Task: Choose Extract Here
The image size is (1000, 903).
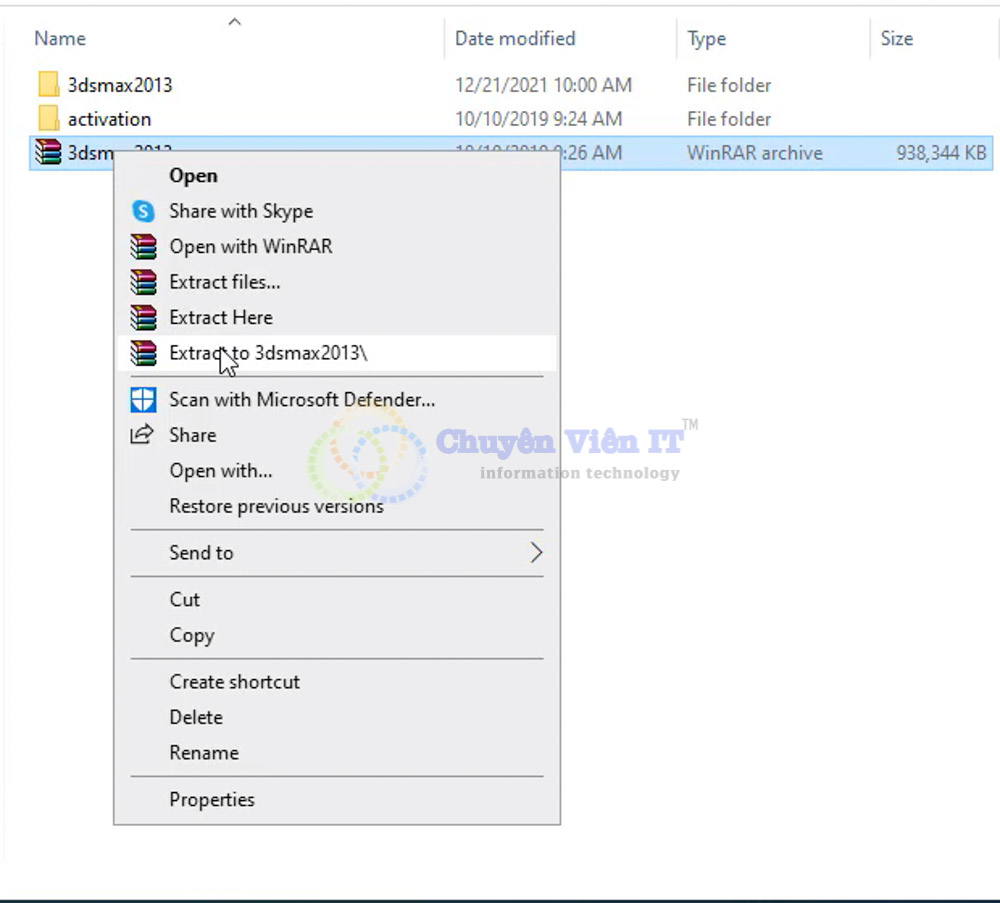Action: (337, 318)
